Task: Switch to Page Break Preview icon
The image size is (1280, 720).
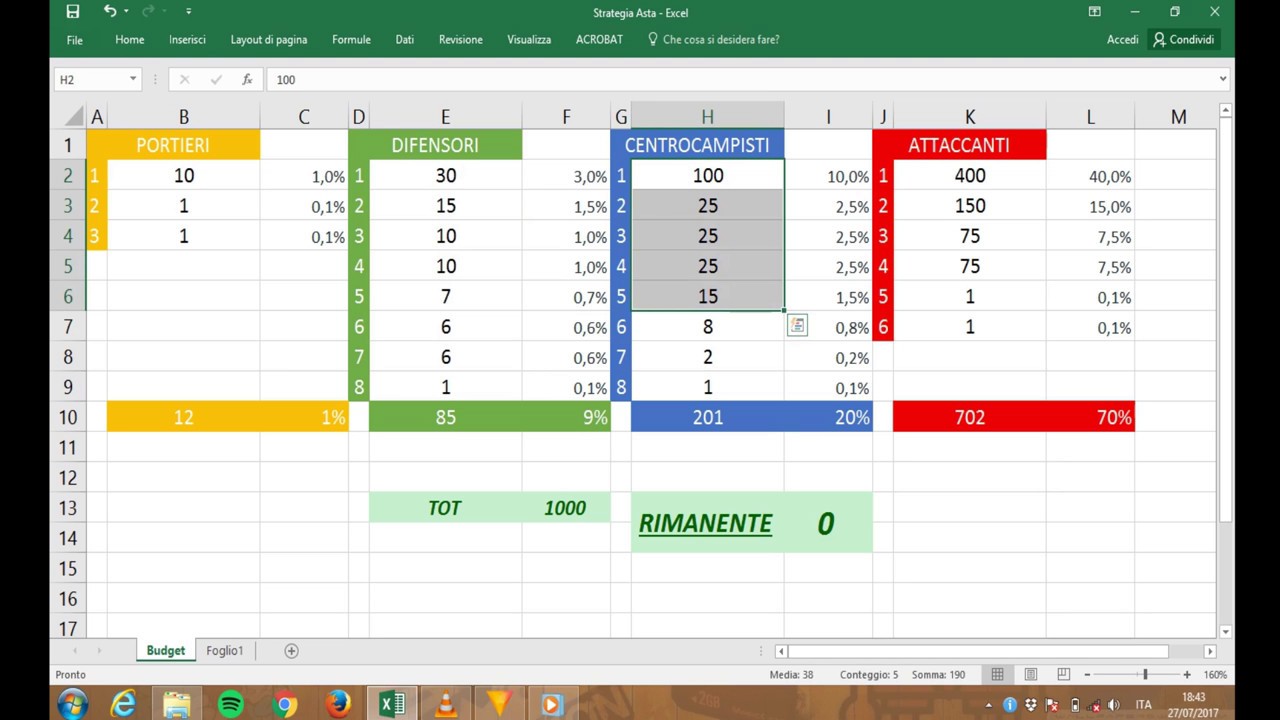Action: coord(1063,675)
